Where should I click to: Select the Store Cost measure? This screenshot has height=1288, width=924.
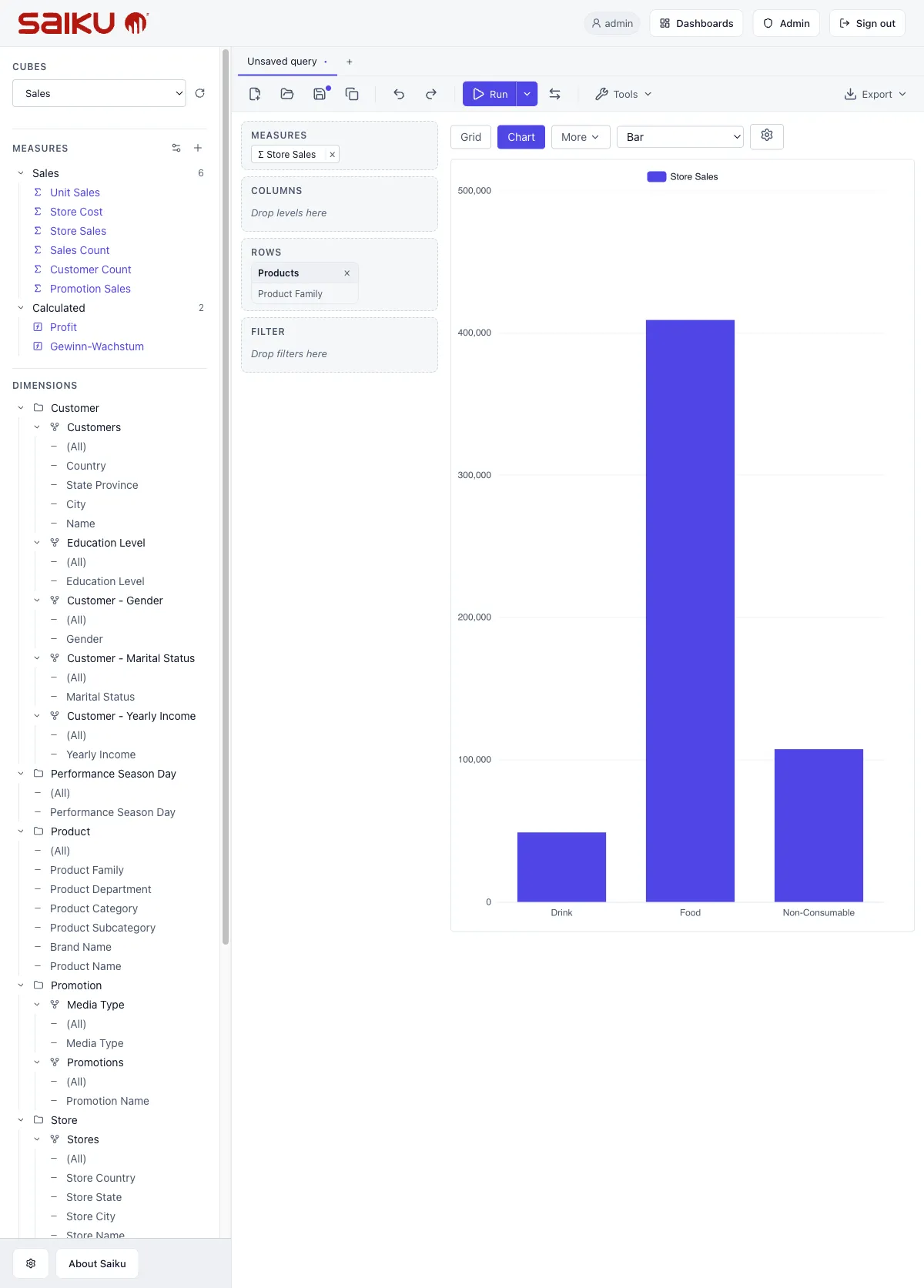point(76,212)
